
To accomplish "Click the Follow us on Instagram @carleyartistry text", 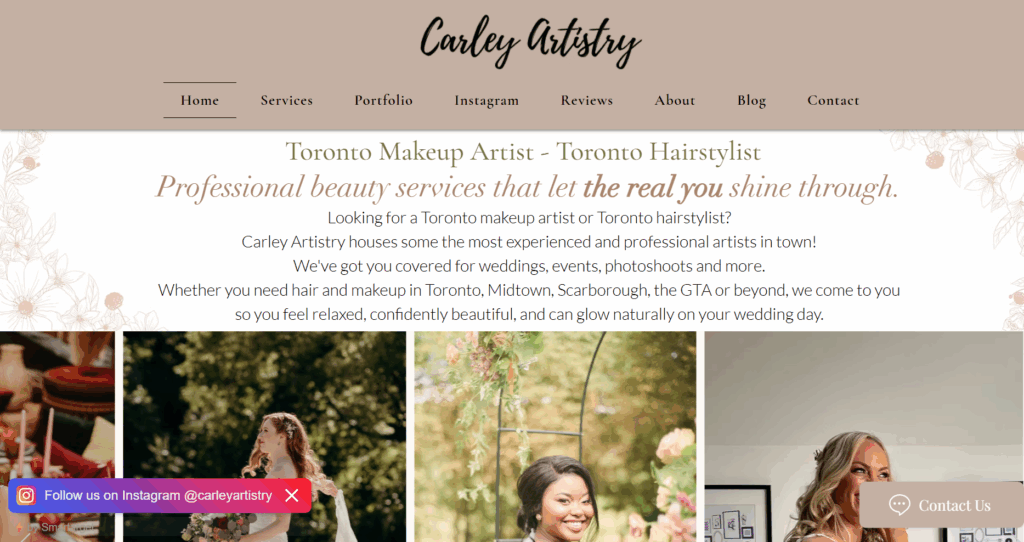I will (x=158, y=496).
